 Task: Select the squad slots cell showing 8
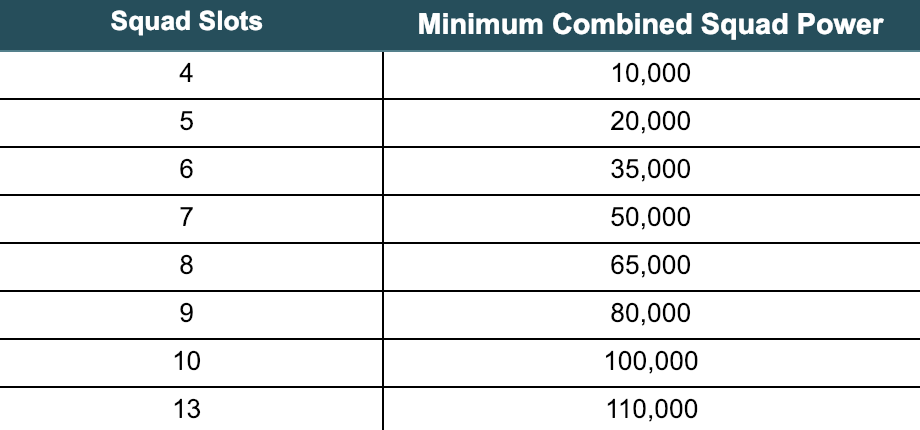(x=191, y=267)
